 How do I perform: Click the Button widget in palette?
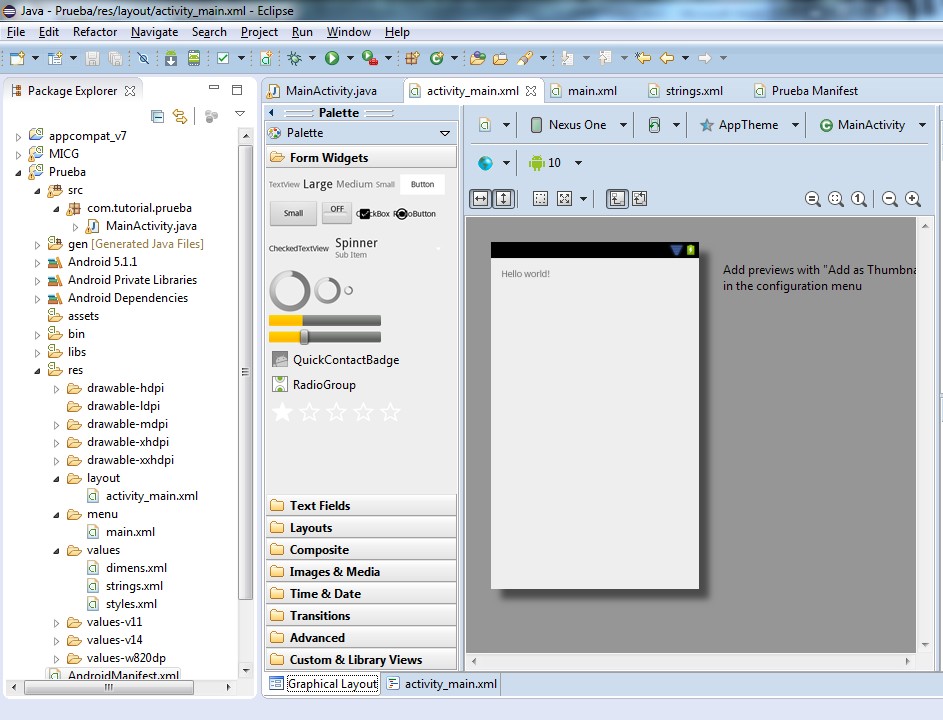click(x=422, y=185)
